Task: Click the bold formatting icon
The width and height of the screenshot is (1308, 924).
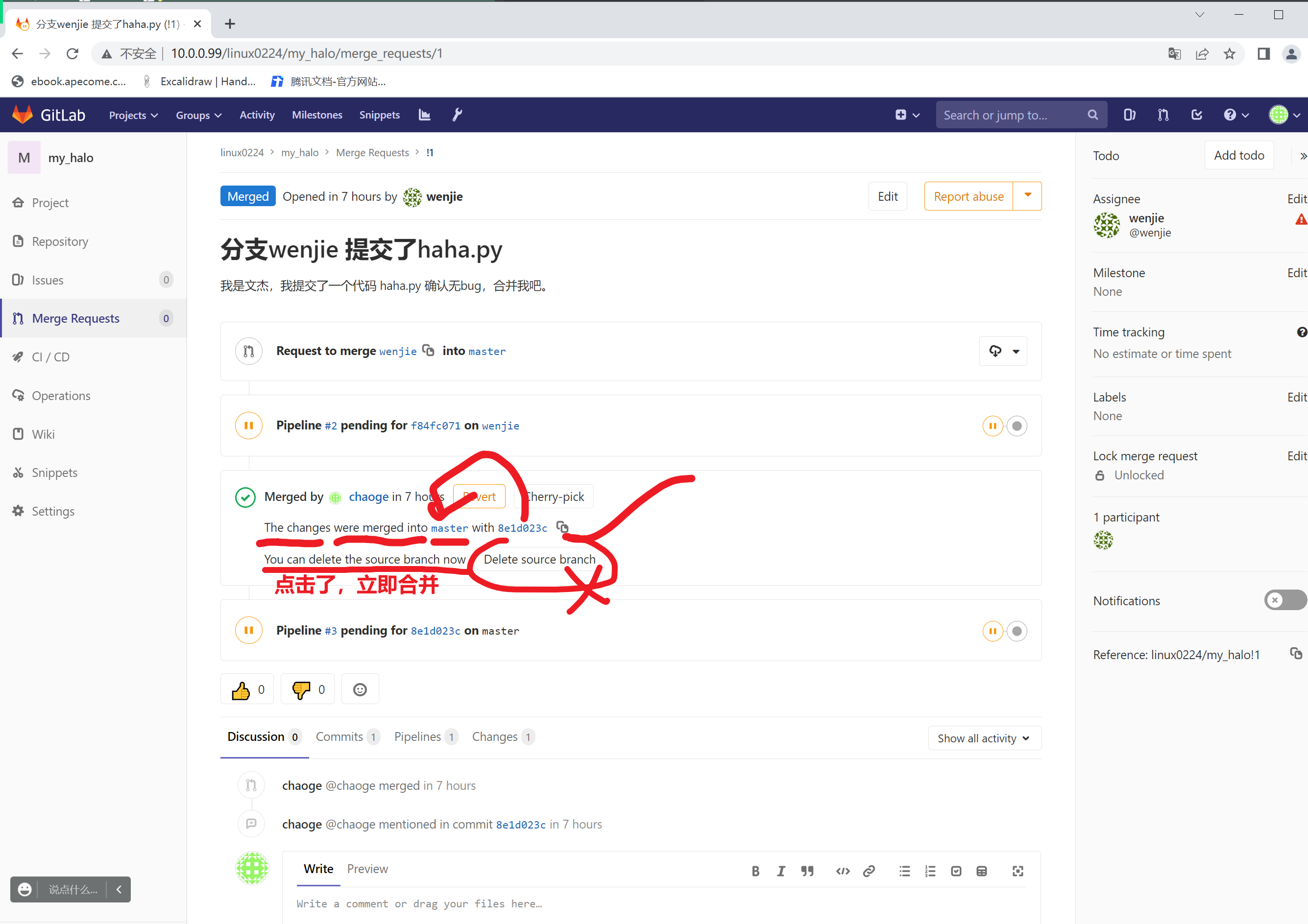Action: [x=755, y=871]
